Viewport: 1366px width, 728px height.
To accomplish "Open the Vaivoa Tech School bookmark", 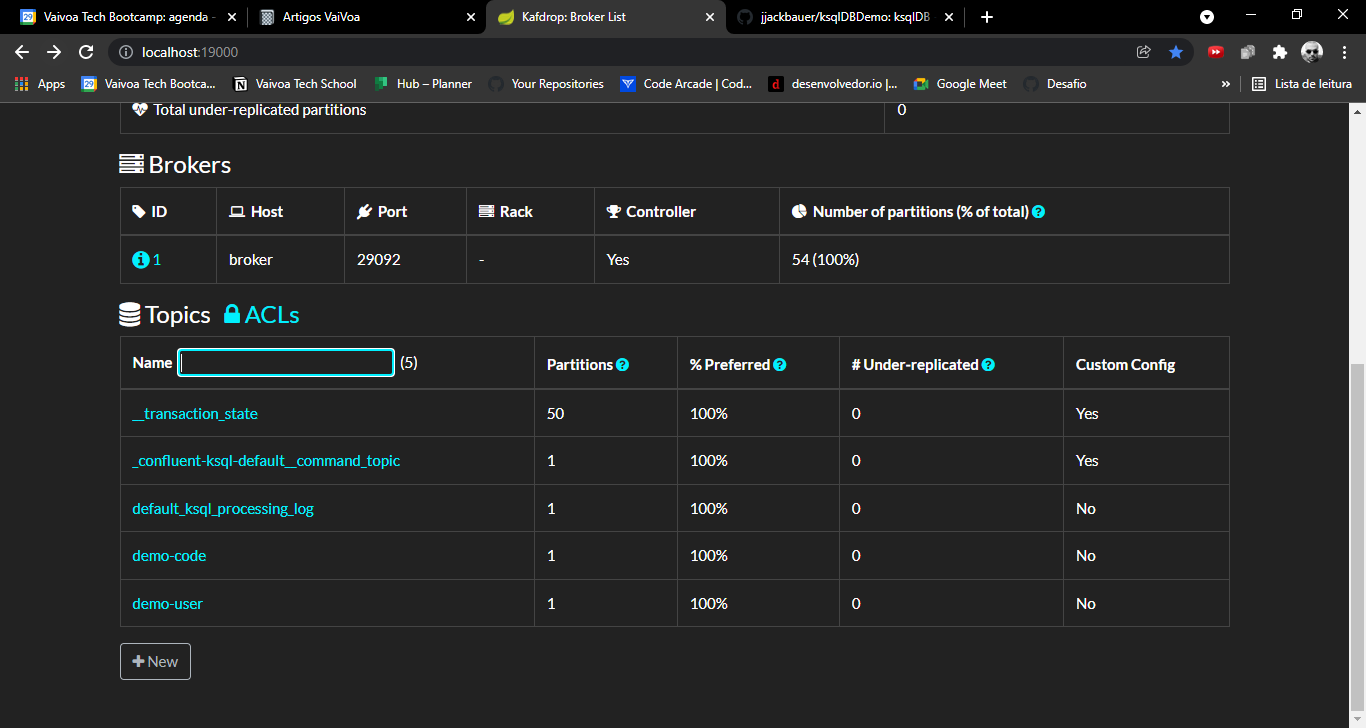I will coord(295,84).
